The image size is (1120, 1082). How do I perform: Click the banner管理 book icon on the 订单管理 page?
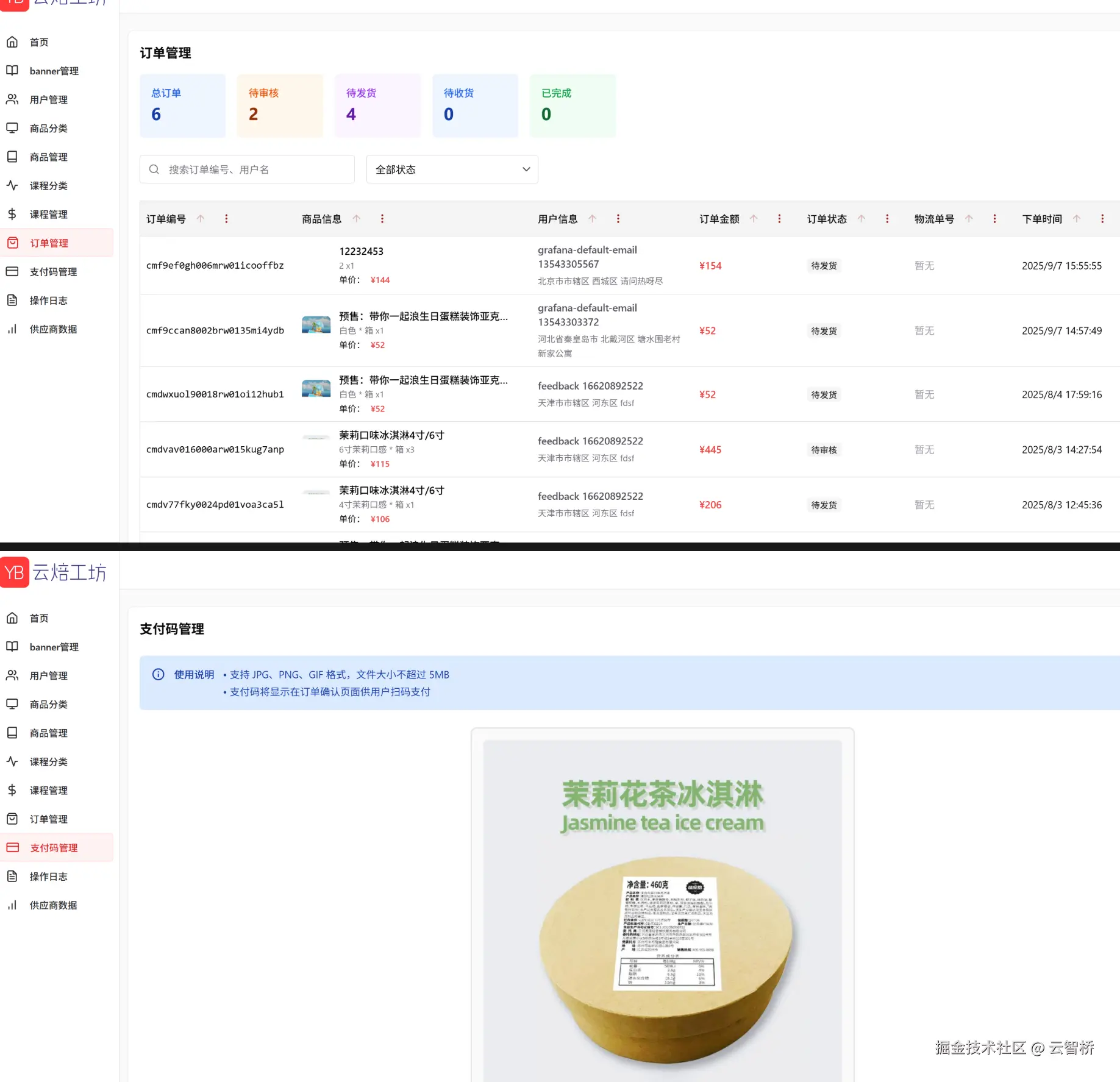[x=12, y=71]
